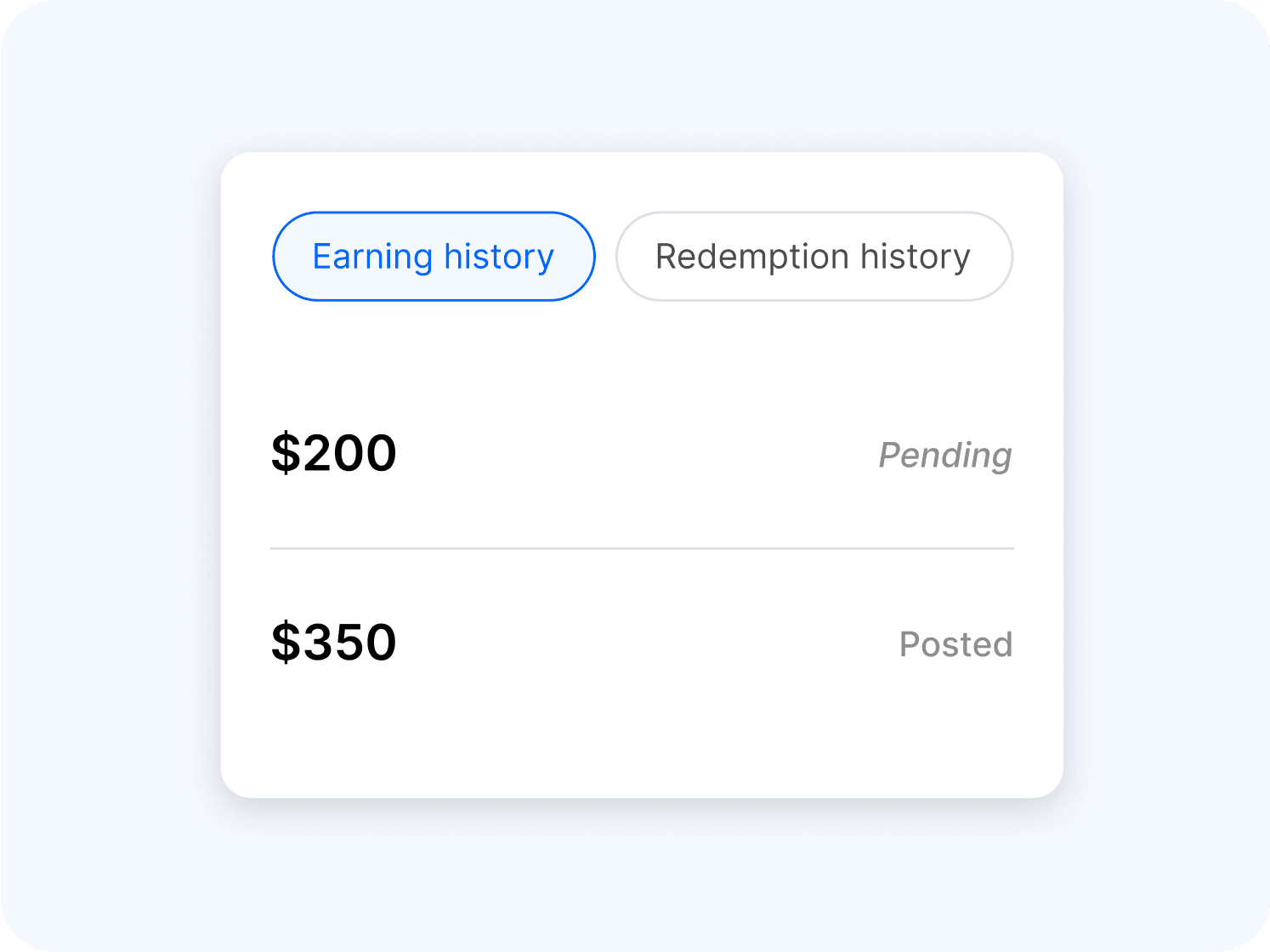This screenshot has height=952, width=1270.
Task: Click empty space between $200 and Pending
Action: tap(638, 455)
